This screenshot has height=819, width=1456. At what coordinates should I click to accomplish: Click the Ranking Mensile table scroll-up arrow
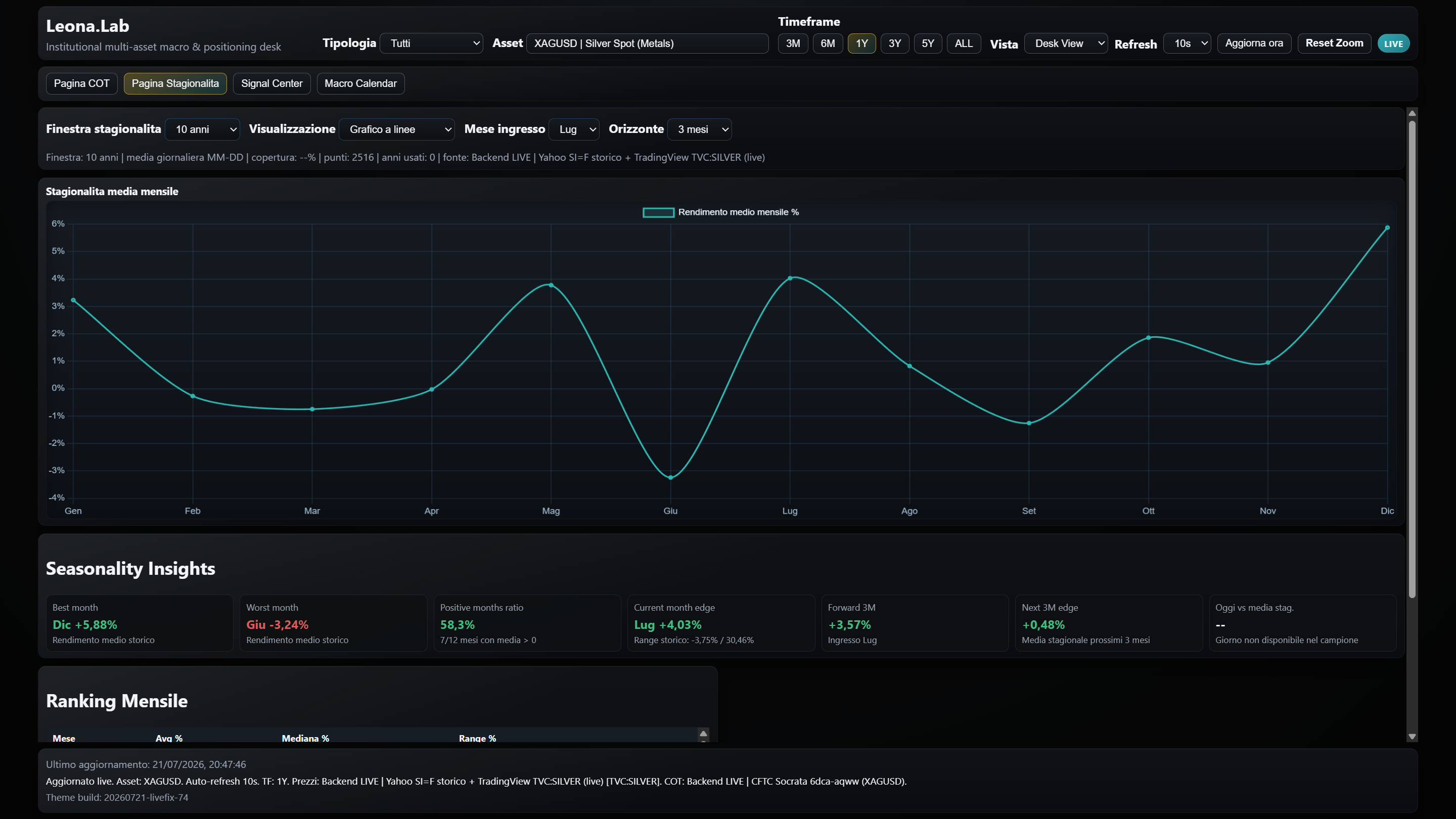click(703, 734)
